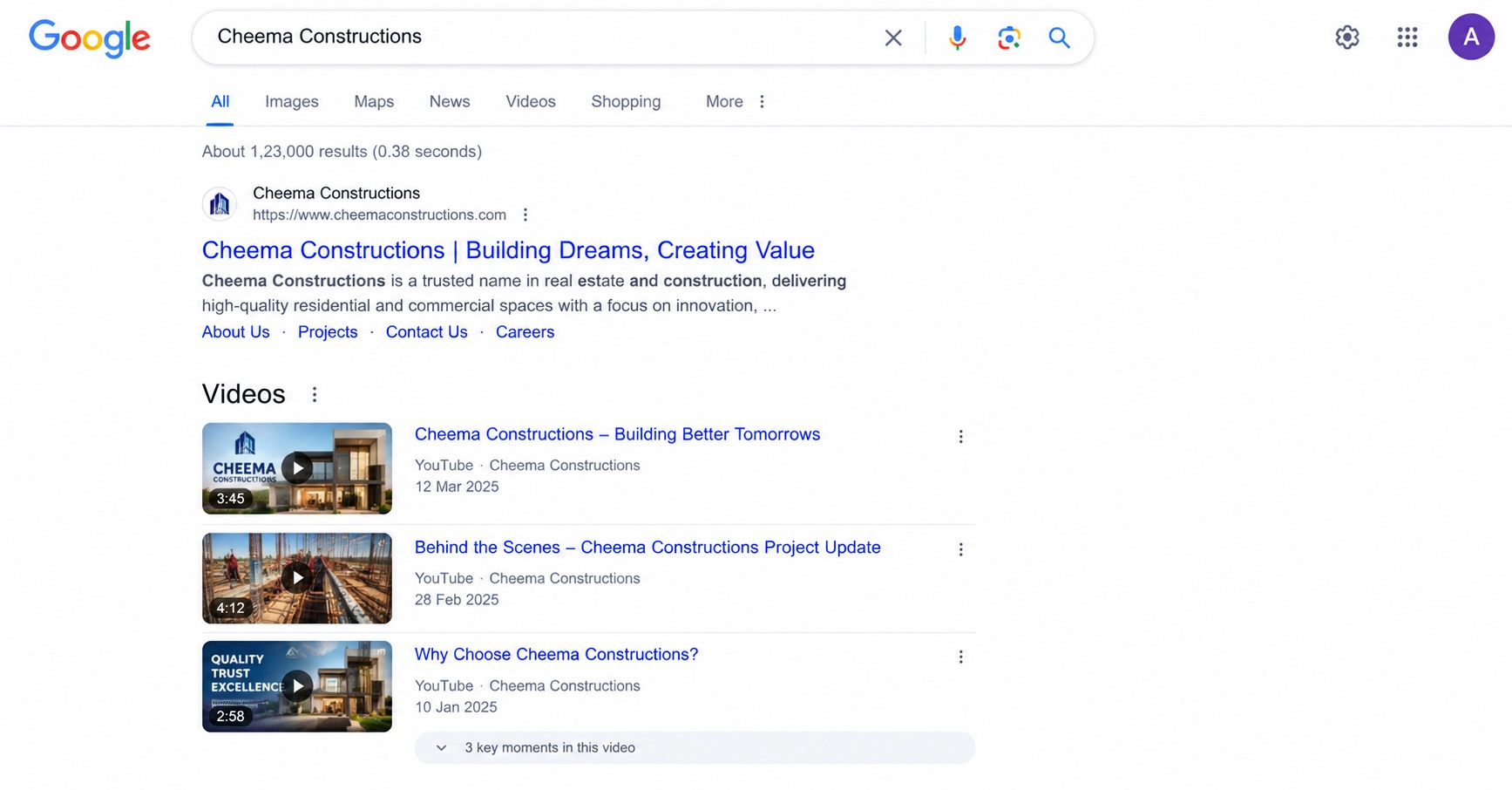Open the Google apps grid
This screenshot has height=790, width=1512.
click(x=1407, y=37)
